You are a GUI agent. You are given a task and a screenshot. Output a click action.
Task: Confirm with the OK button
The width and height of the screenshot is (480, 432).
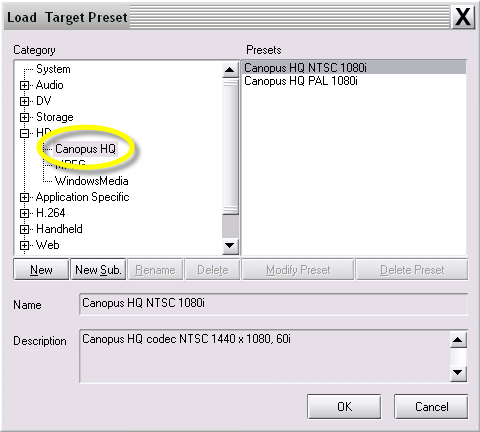click(344, 407)
